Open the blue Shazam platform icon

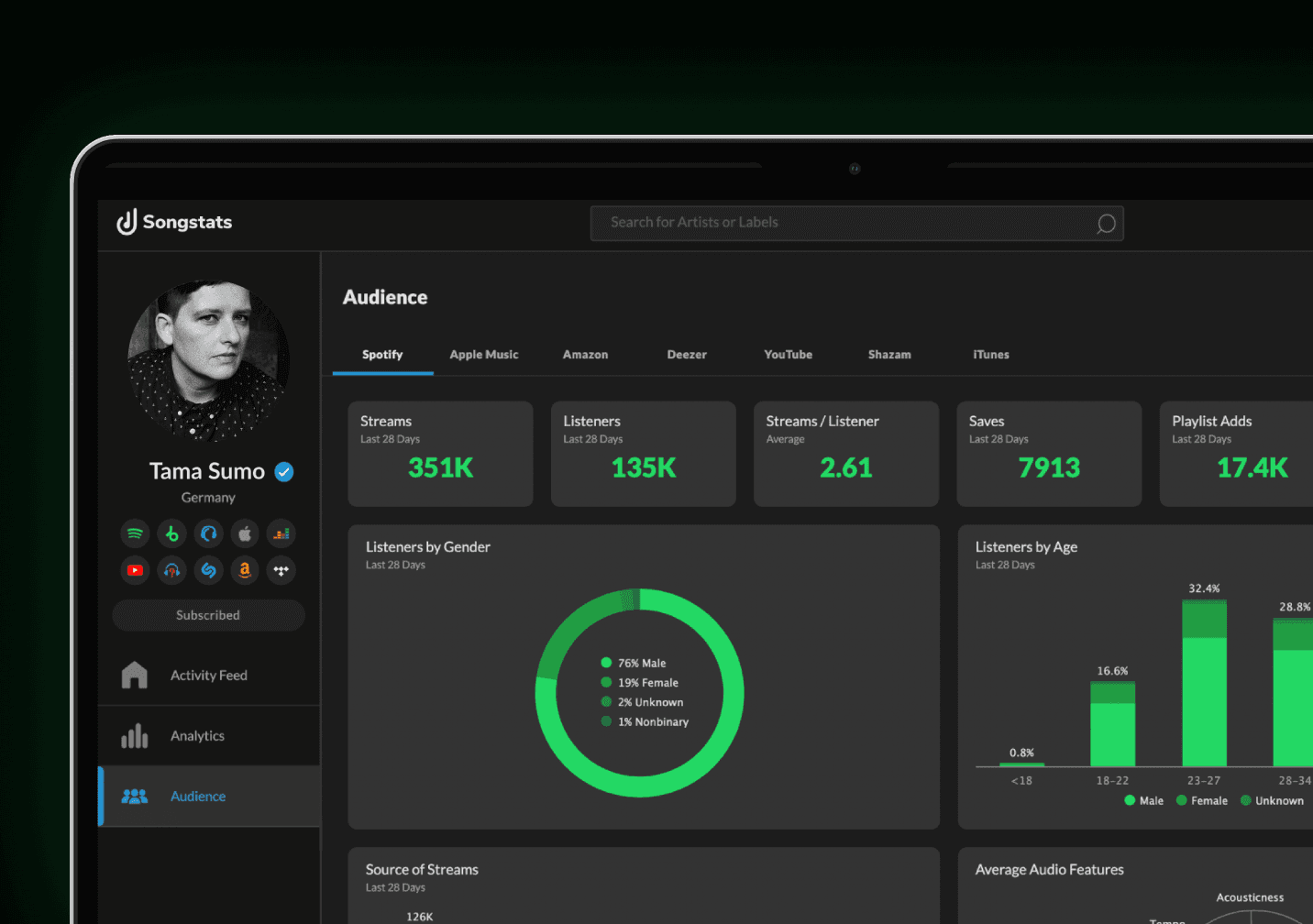(208, 570)
